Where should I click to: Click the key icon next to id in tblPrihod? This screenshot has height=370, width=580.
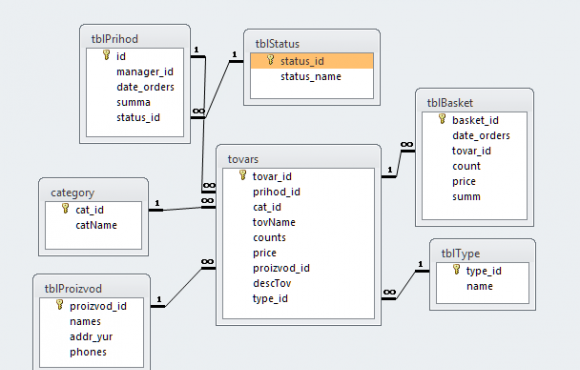(x=107, y=55)
